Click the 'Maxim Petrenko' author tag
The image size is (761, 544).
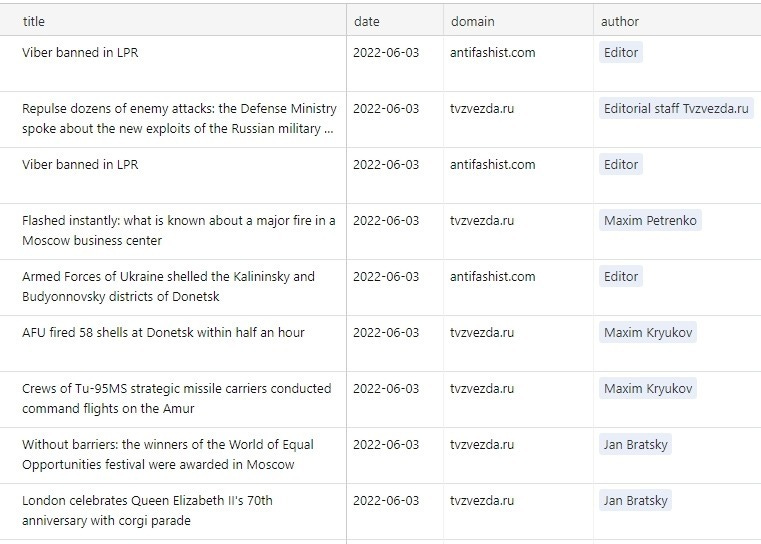[650, 220]
